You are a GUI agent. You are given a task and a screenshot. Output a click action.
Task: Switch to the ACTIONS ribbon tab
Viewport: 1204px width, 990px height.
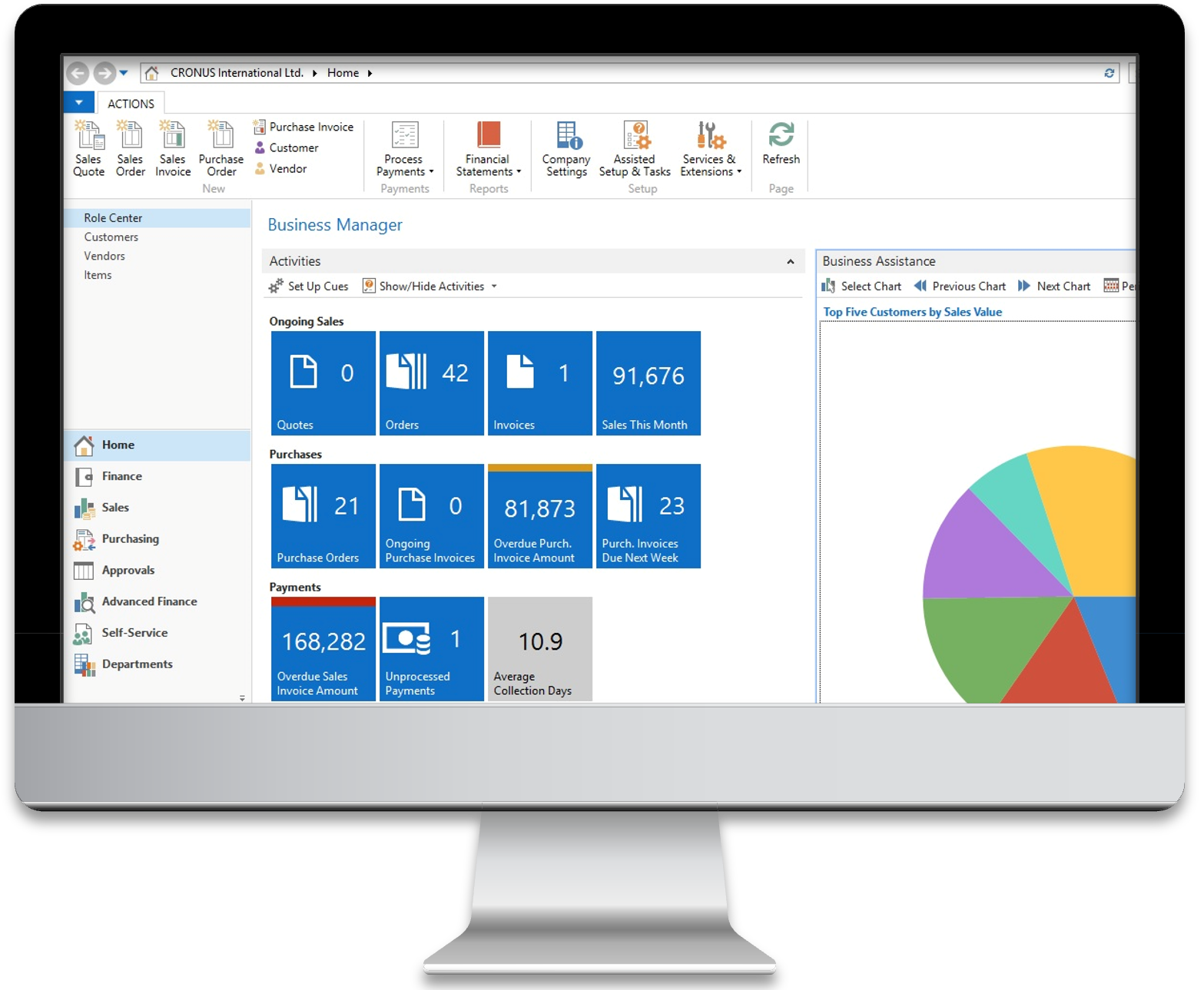[x=131, y=104]
